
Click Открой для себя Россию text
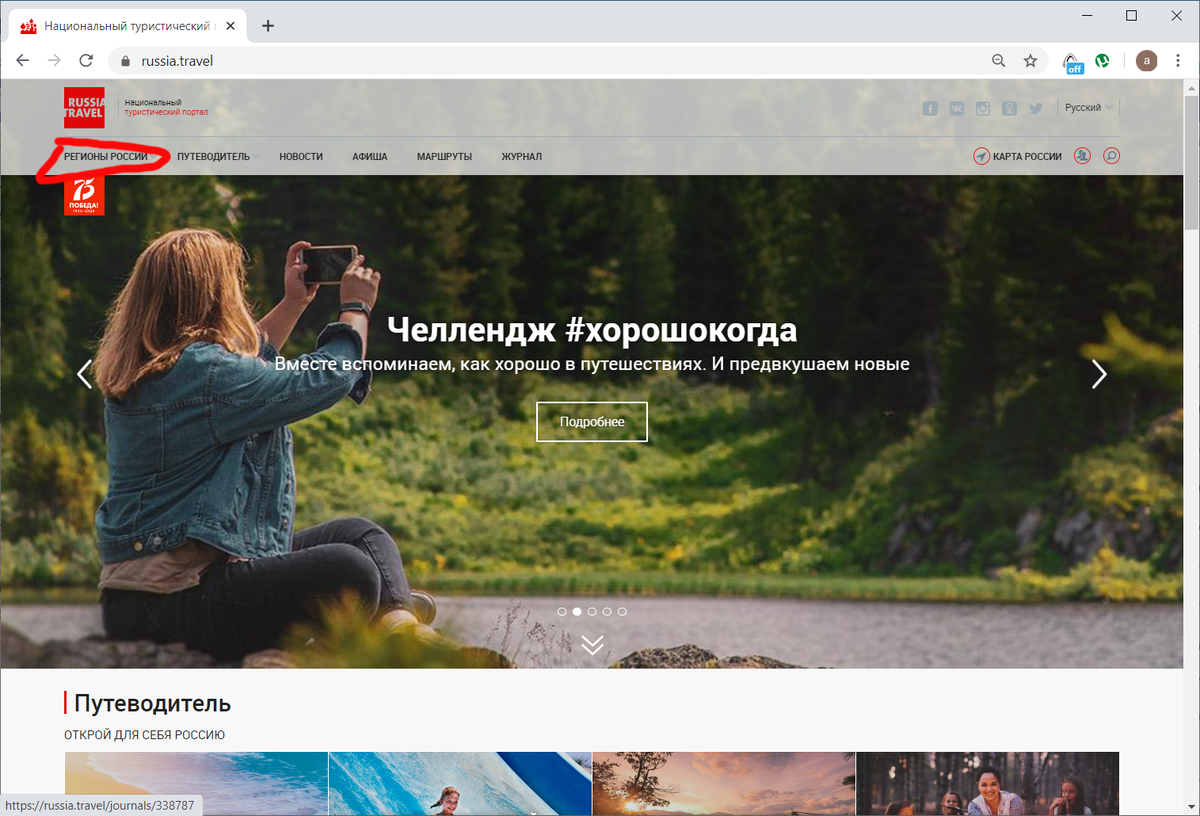145,735
